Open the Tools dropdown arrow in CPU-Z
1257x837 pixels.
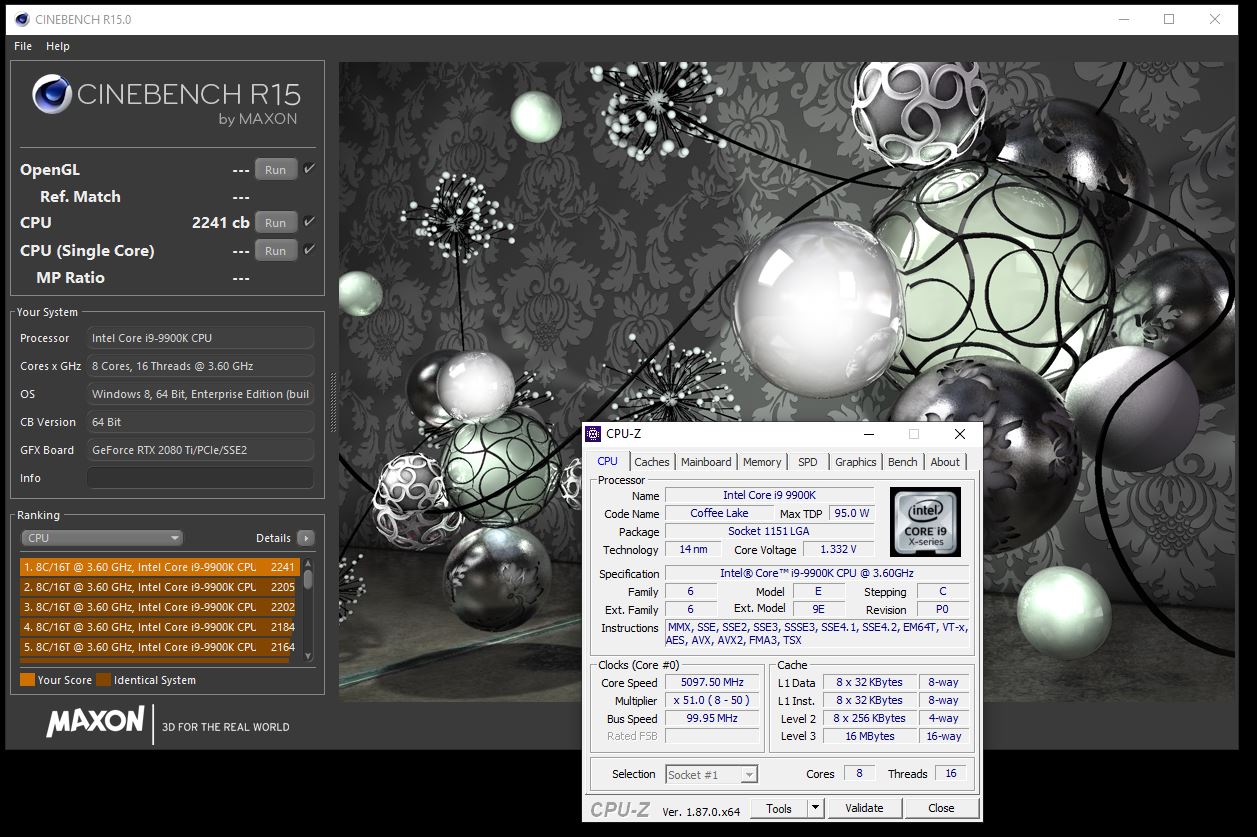pos(816,808)
